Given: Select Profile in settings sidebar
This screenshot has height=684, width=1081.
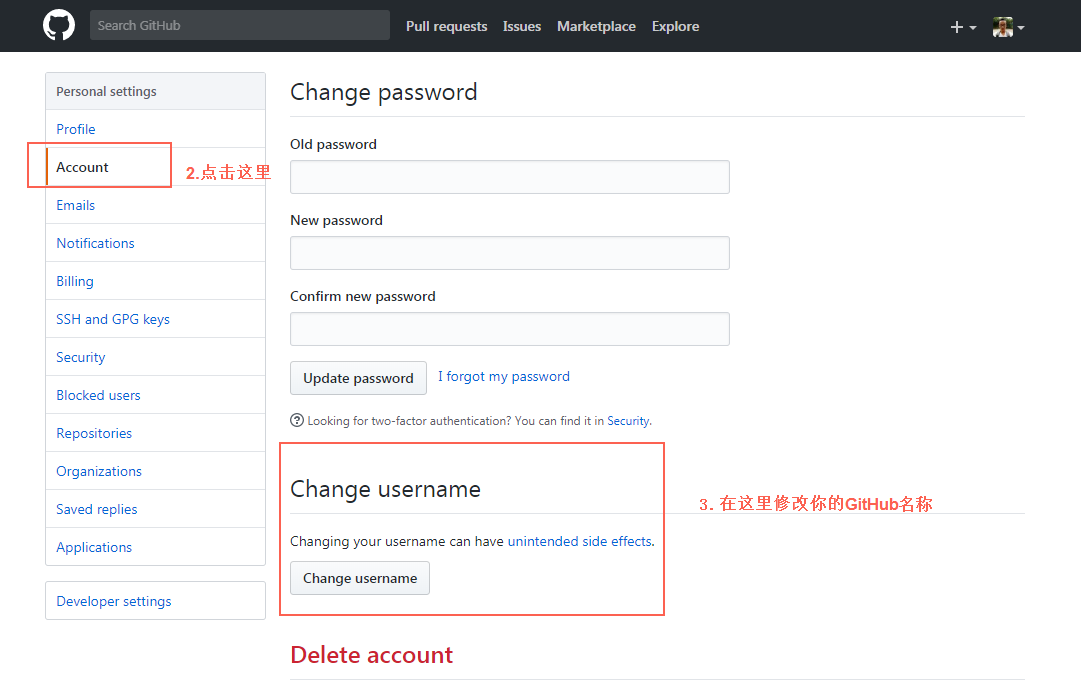Looking at the screenshot, I should [155, 129].
